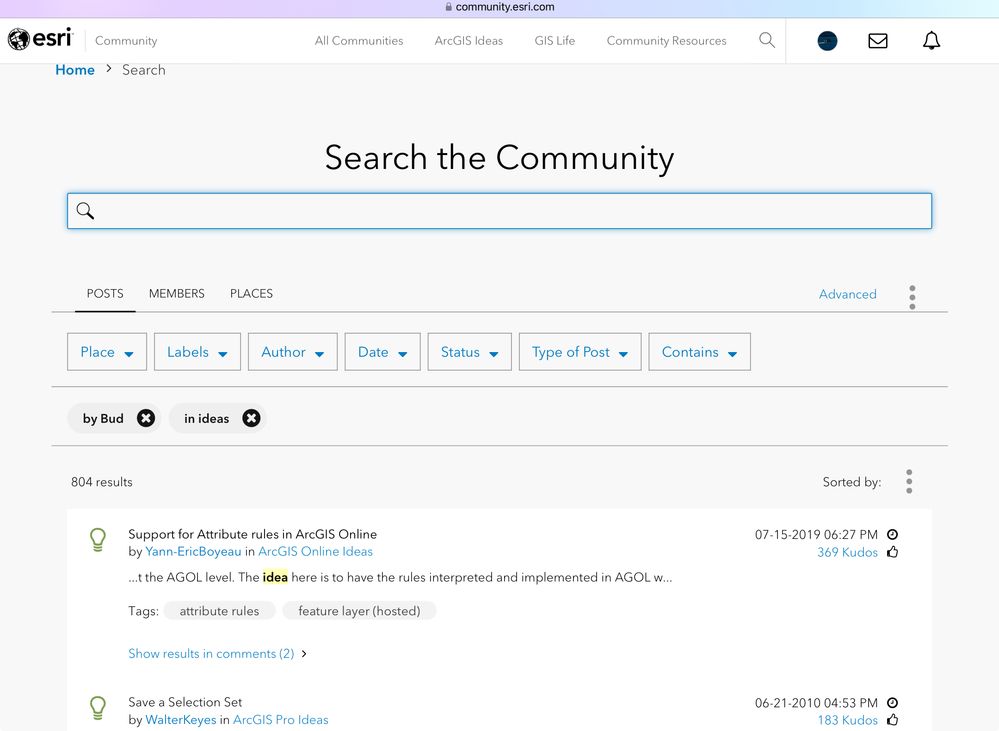Click the clock icon beside 07-15-2019 date
The image size is (999, 731).
pos(893,534)
